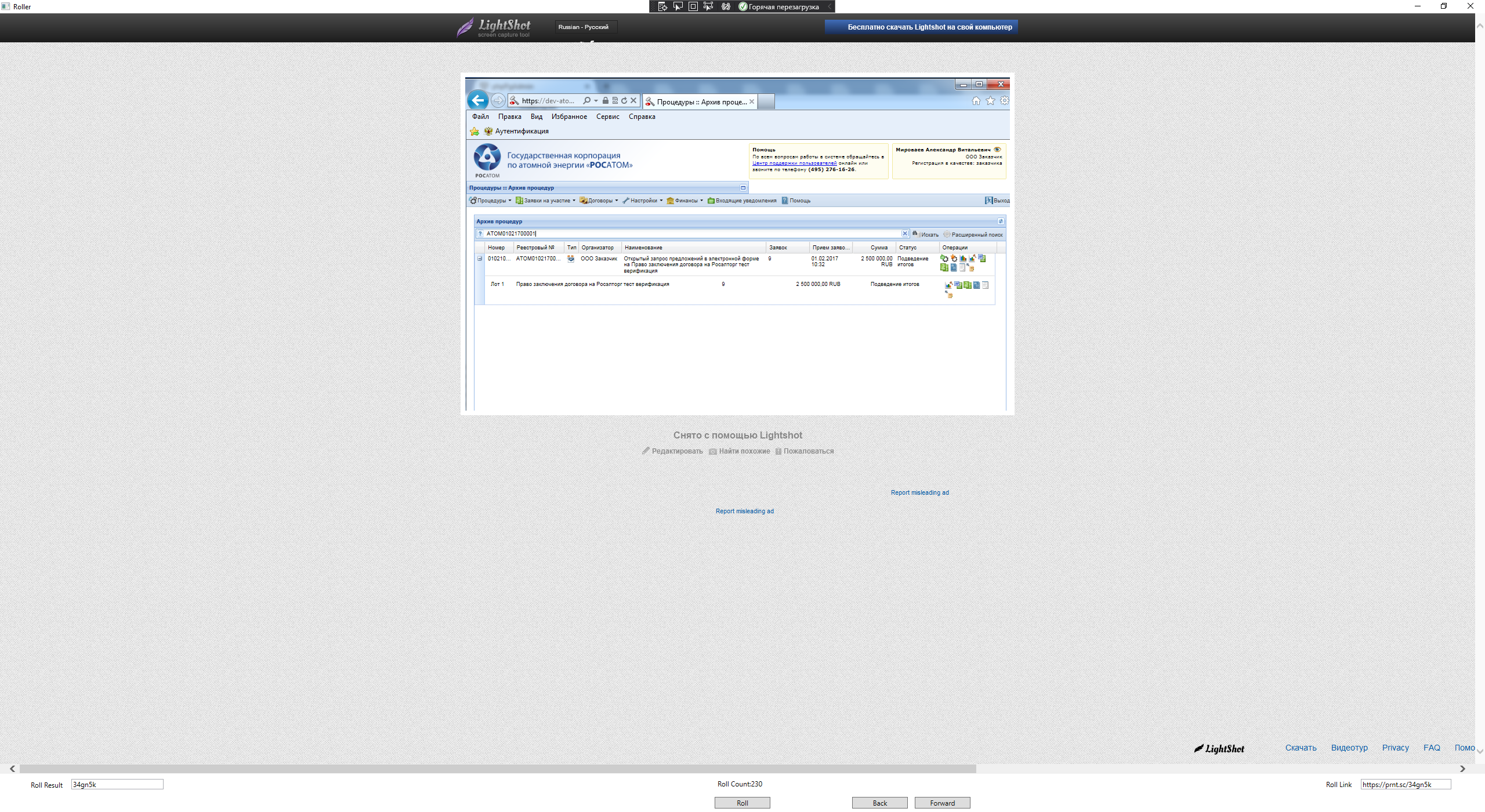Click the footer LightShot logo
The height and width of the screenshot is (812, 1485).
click(x=1219, y=748)
